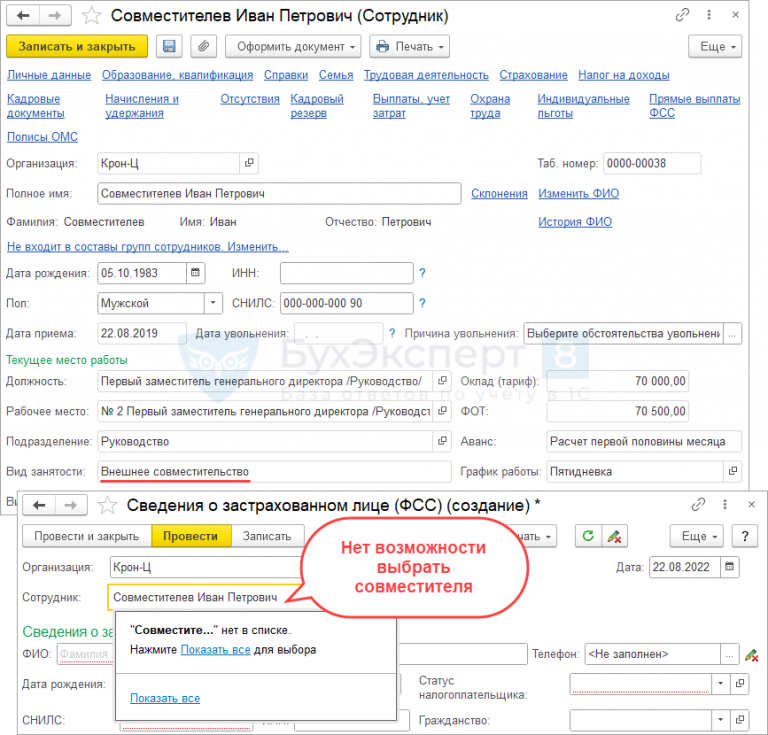
Task: Open calendar for Дата 22.08.2022 field
Action: pos(730,567)
